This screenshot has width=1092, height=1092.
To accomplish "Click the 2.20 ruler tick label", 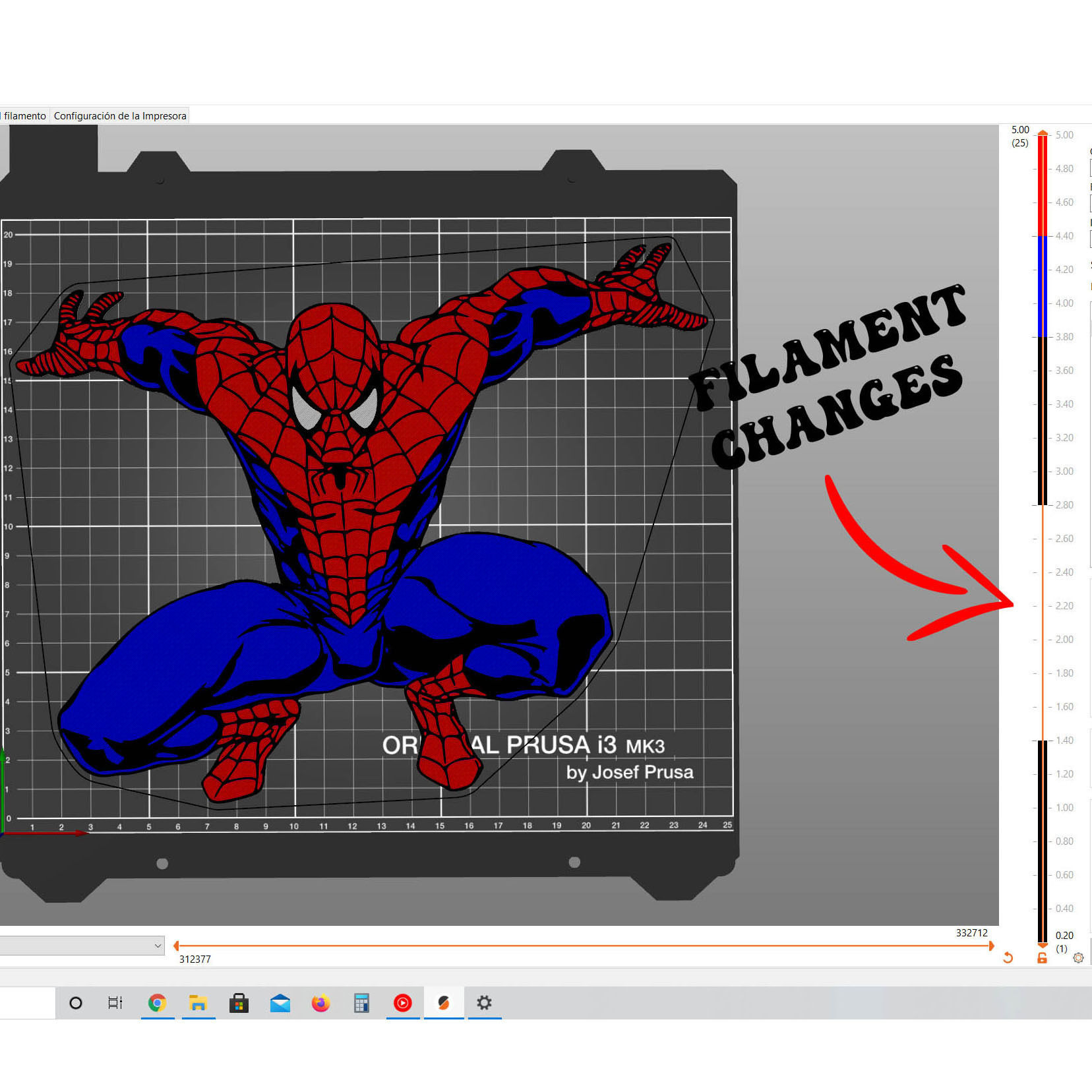I will point(1064,605).
